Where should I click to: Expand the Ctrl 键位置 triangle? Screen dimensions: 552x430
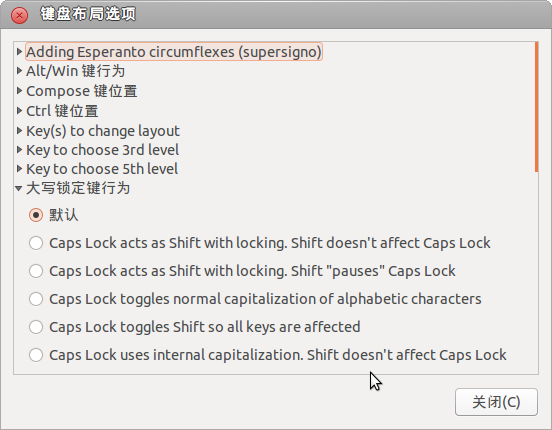tap(19, 111)
